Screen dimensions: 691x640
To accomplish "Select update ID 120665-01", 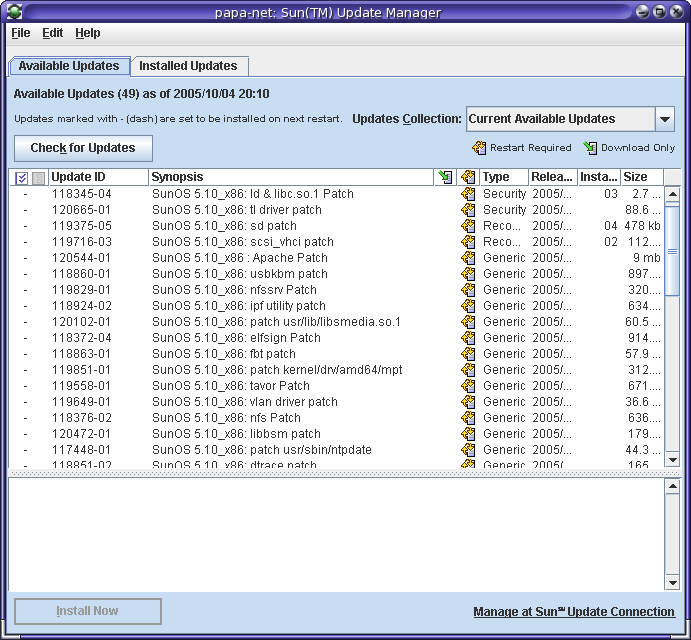I will (81, 210).
